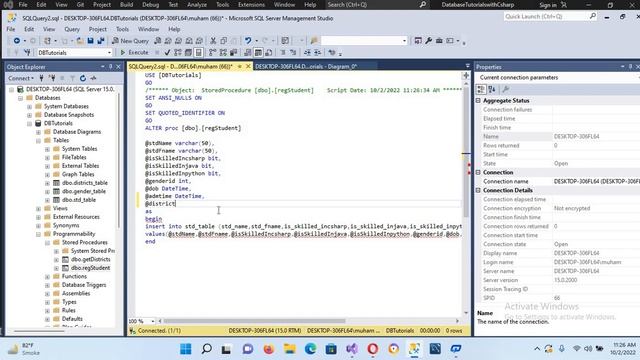Screen dimensions: 640x360
Task: Click Activity Monitor icon in Object Explorer toolbar
Action: (x=93, y=78)
